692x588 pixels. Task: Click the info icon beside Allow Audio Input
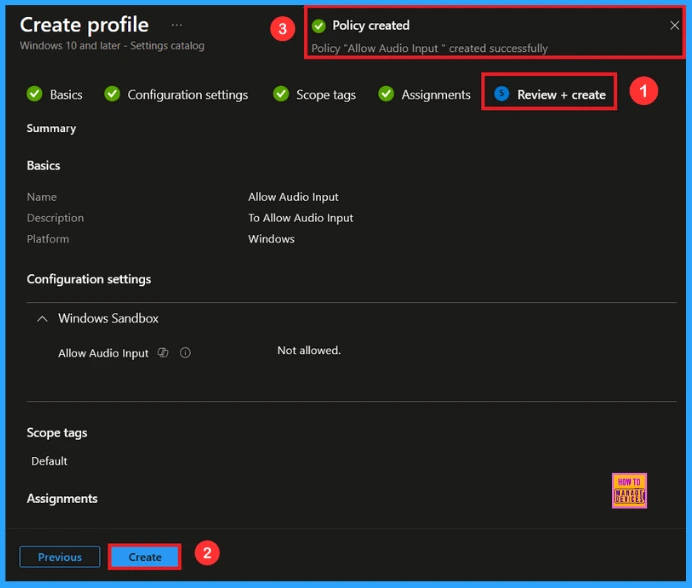coord(185,353)
